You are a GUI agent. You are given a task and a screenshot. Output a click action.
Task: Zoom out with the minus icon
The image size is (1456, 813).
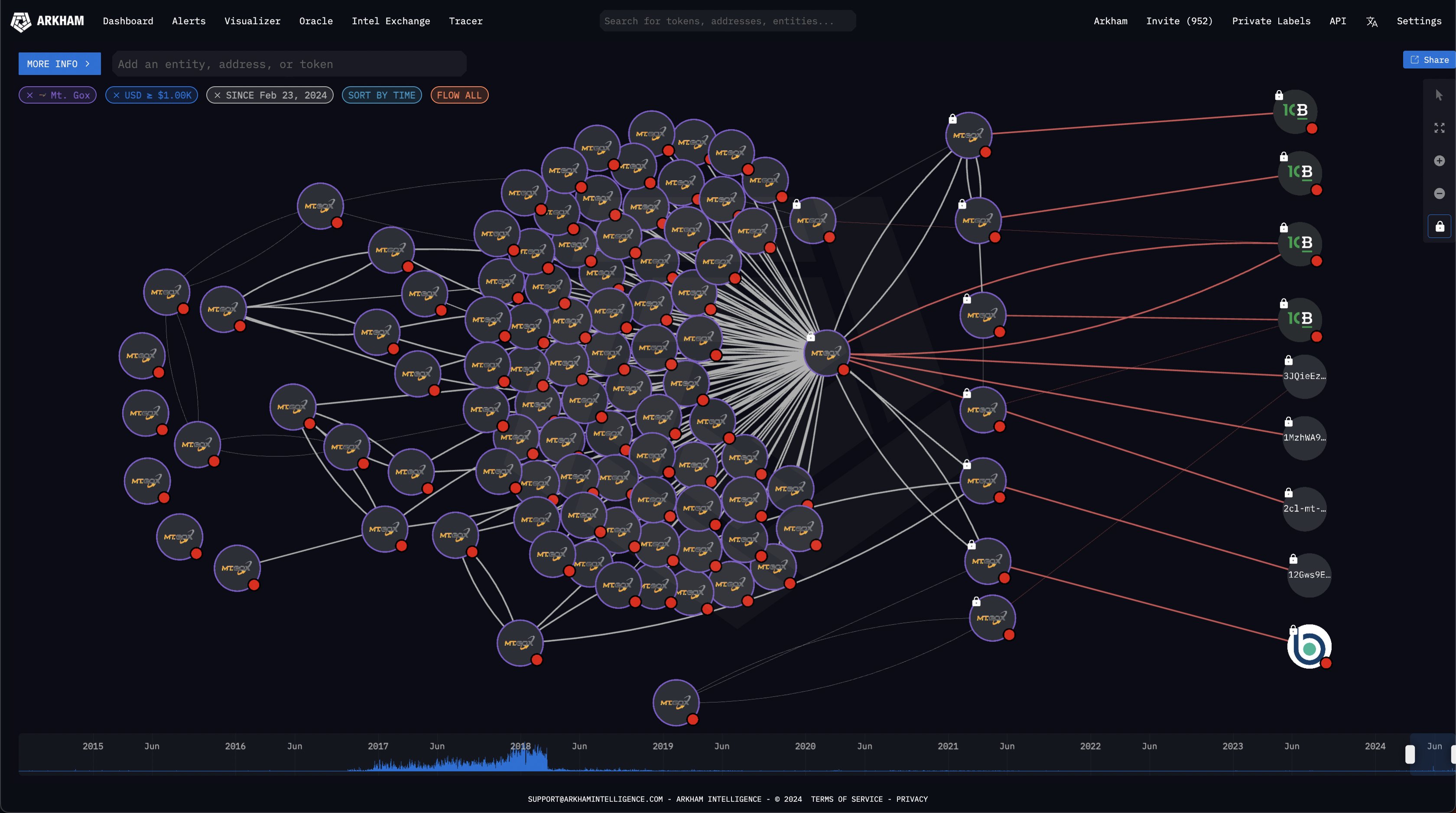[1439, 194]
